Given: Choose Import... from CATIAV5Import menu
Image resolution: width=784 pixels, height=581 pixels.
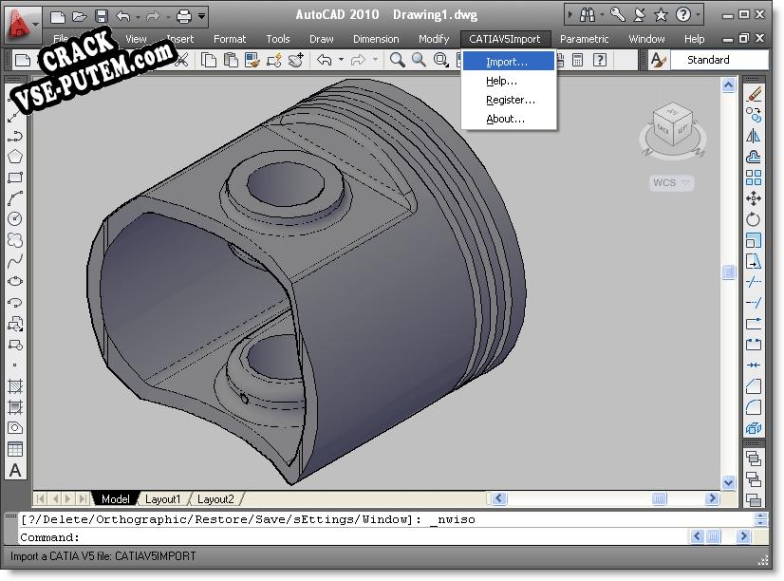Looking at the screenshot, I should tap(508, 62).
